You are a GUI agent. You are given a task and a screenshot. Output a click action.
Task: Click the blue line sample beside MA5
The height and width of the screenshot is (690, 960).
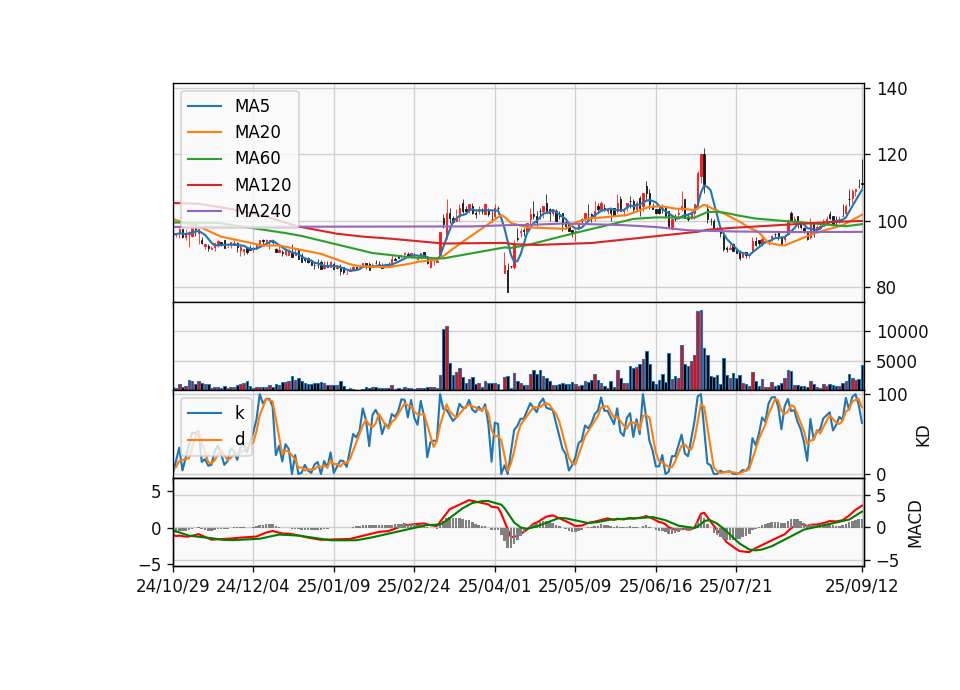pos(204,106)
